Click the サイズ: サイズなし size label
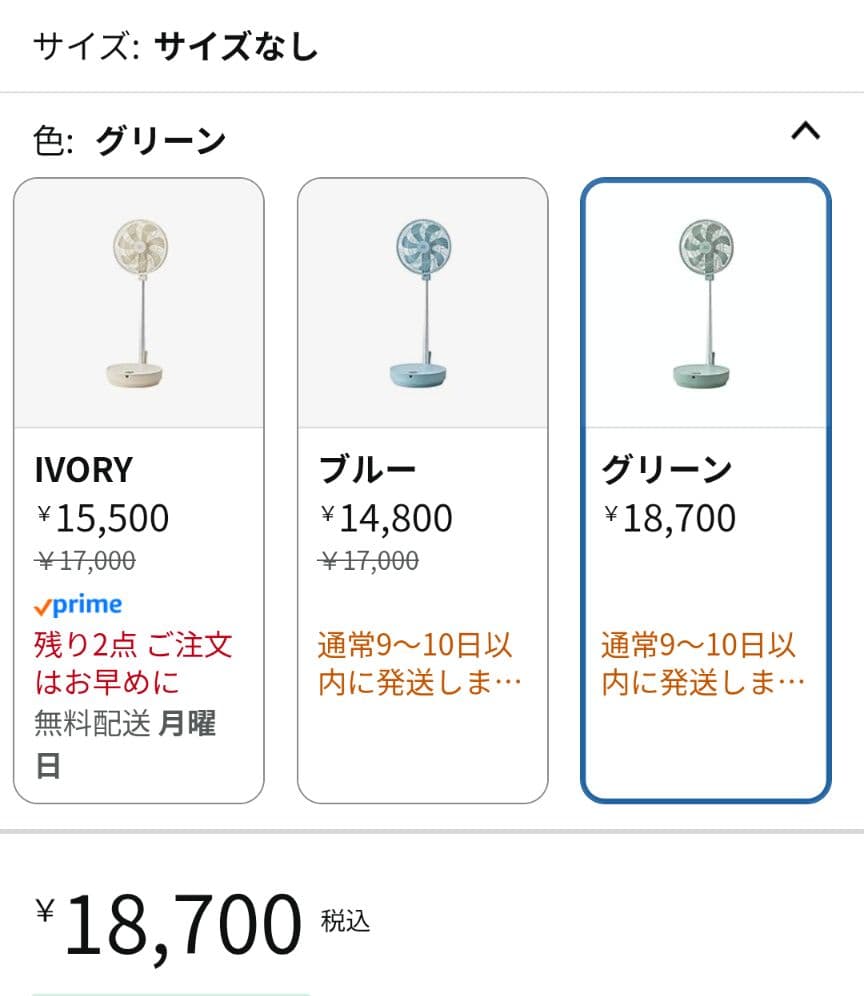This screenshot has width=864, height=996. pos(175,46)
